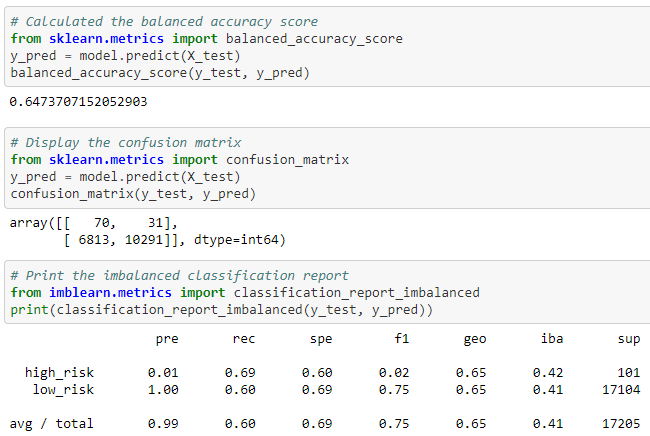Click the comment '# Display the confusion matrix'
The image size is (650, 436).
point(126,143)
